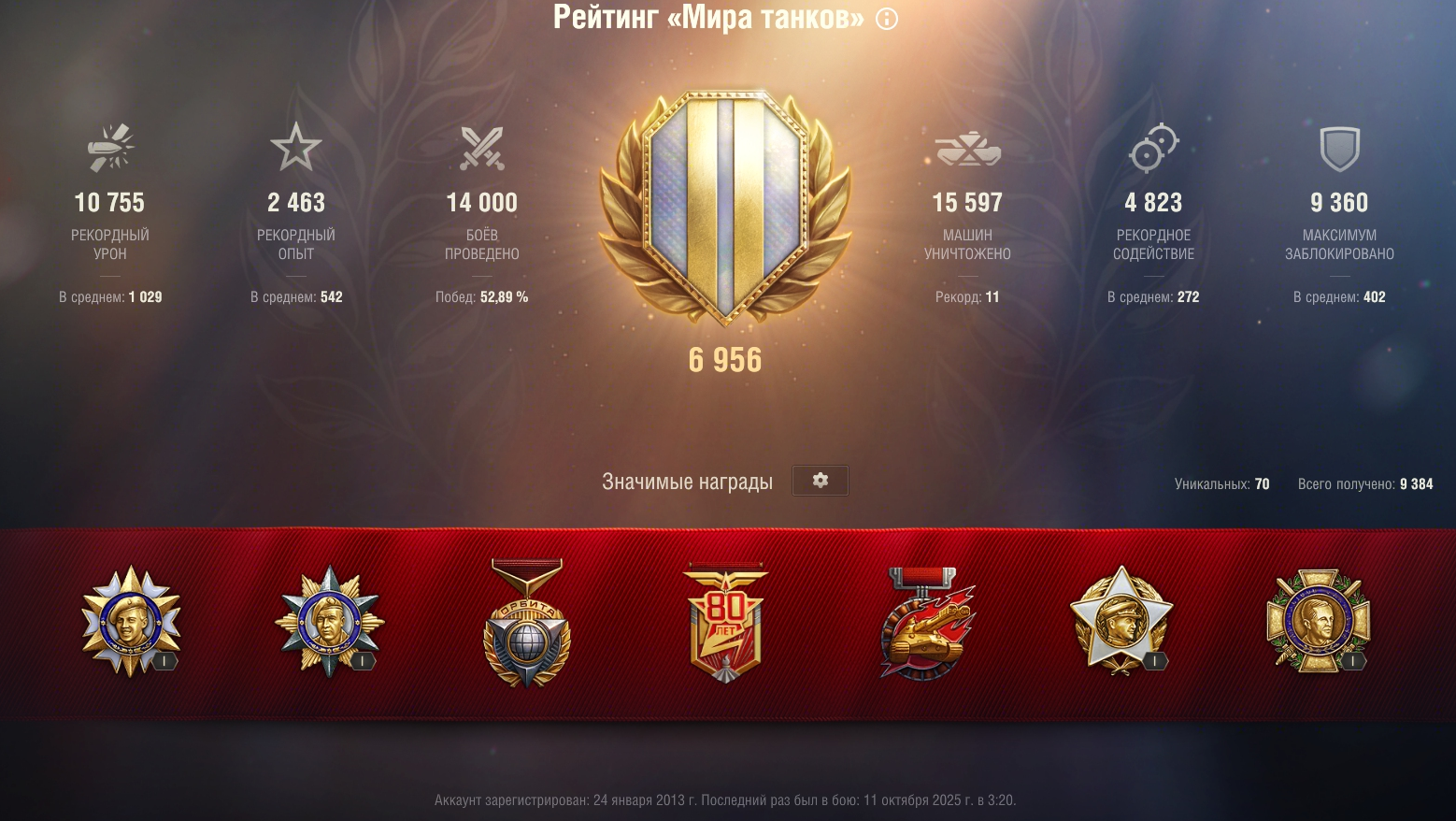Click the record assistance crosshair icon
The height and width of the screenshot is (821, 1456).
click(x=1154, y=148)
